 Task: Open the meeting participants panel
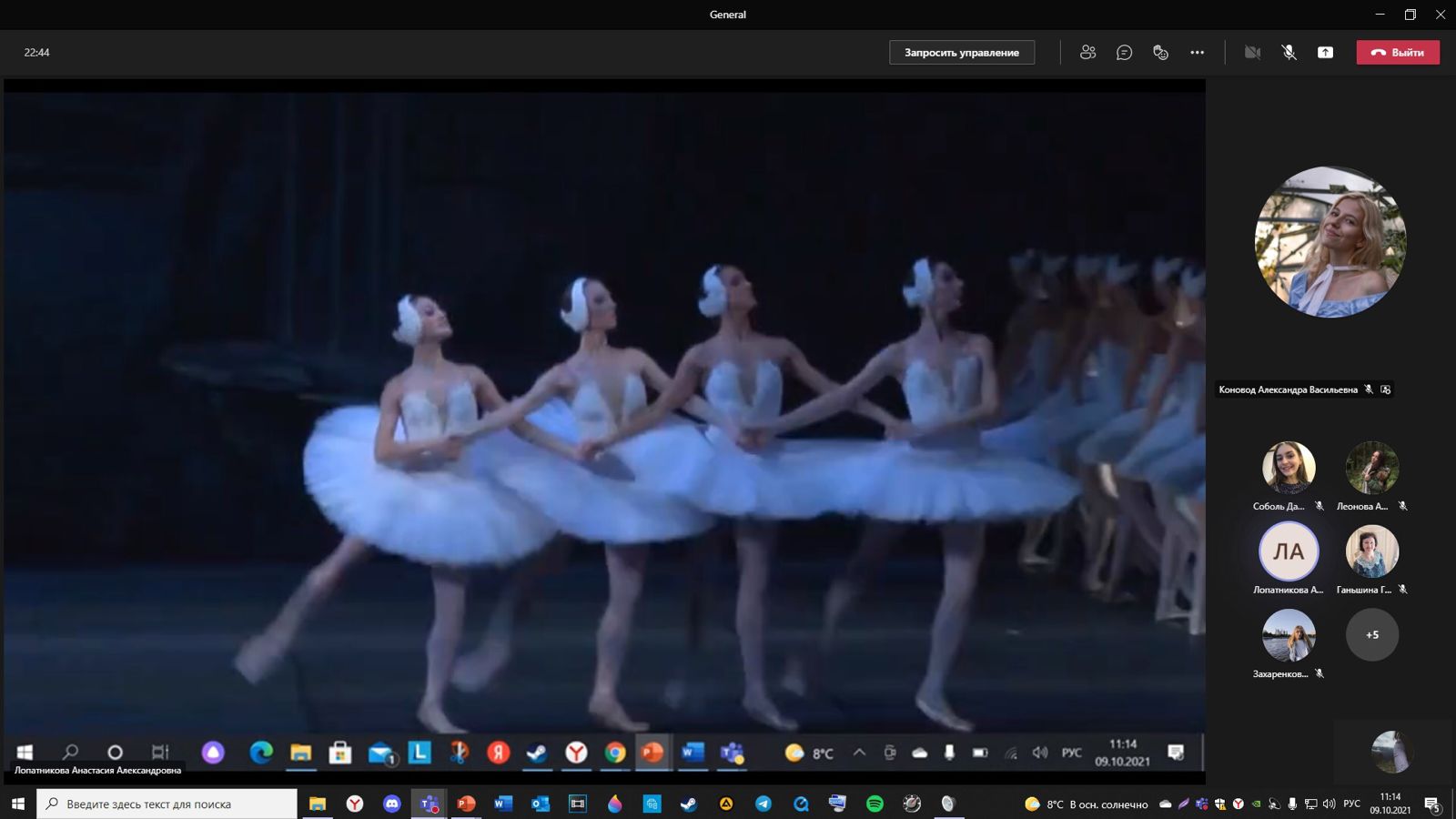tap(1087, 53)
